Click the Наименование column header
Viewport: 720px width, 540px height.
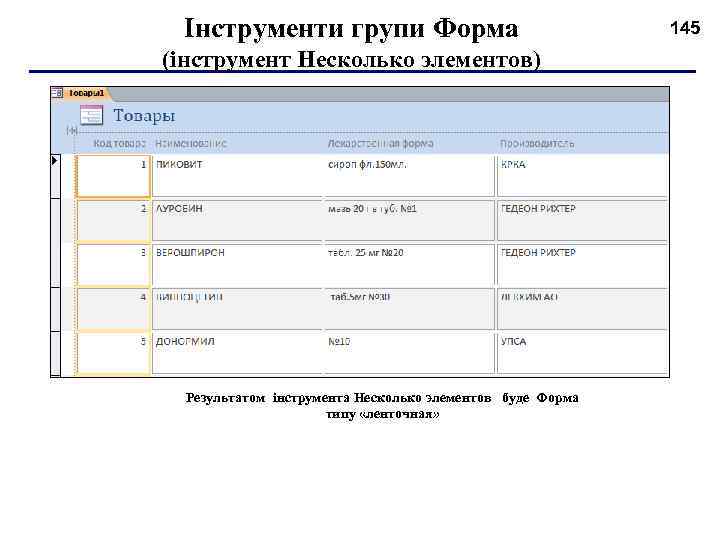pyautogui.click(x=191, y=143)
